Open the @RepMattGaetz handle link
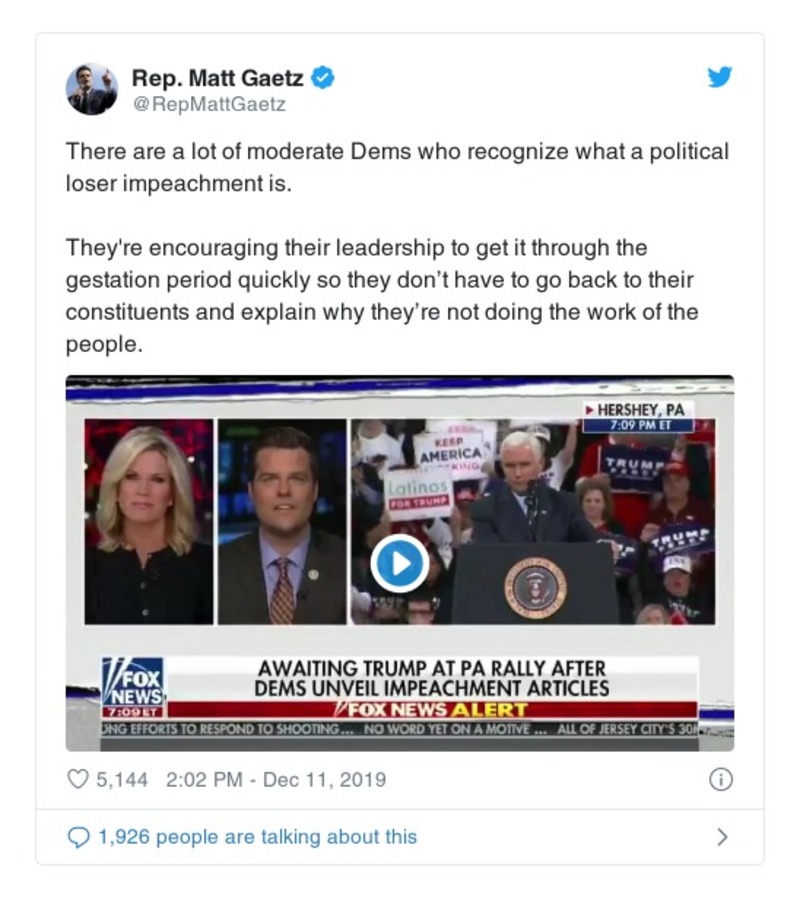800x899 pixels. pos(209,104)
